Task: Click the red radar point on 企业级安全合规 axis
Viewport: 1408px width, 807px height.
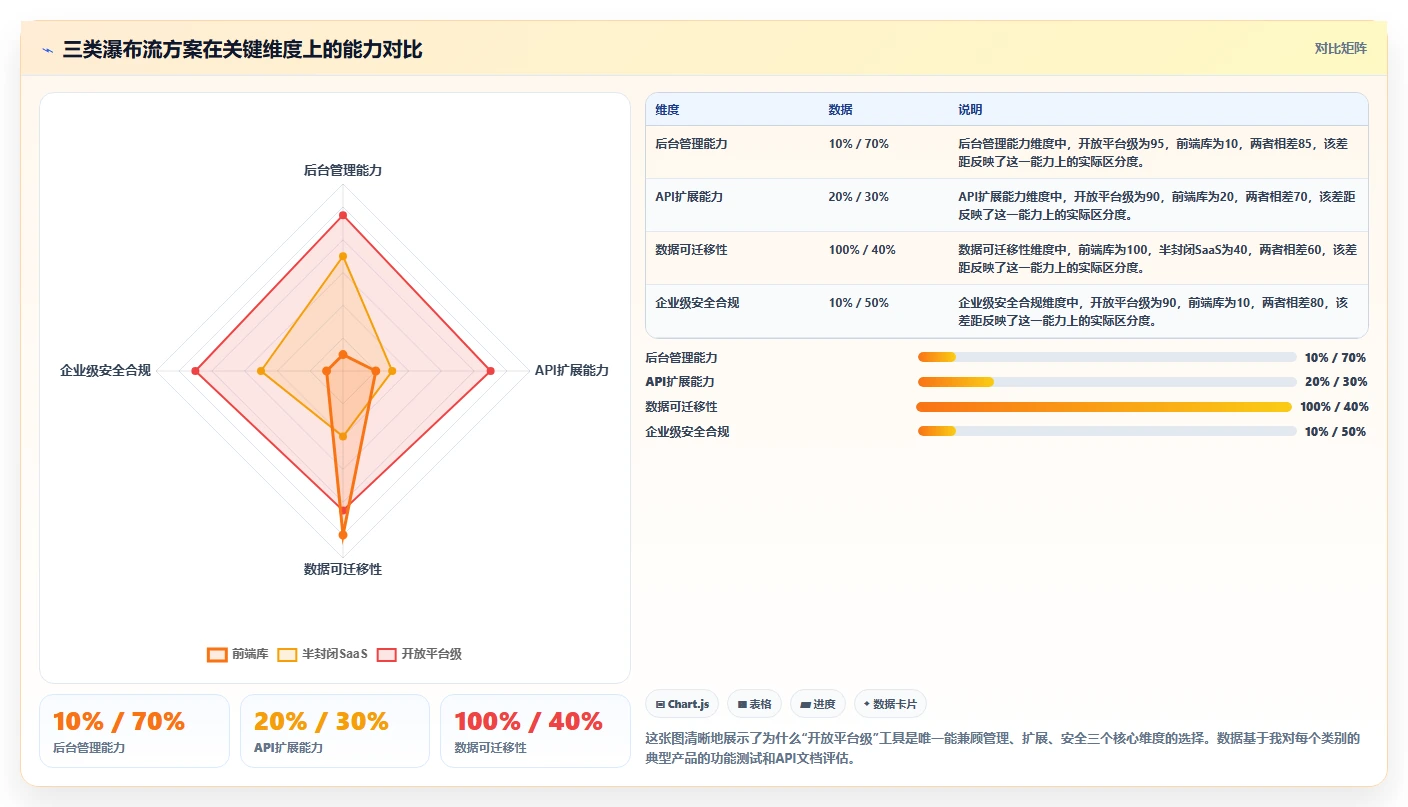Action: click(x=195, y=371)
